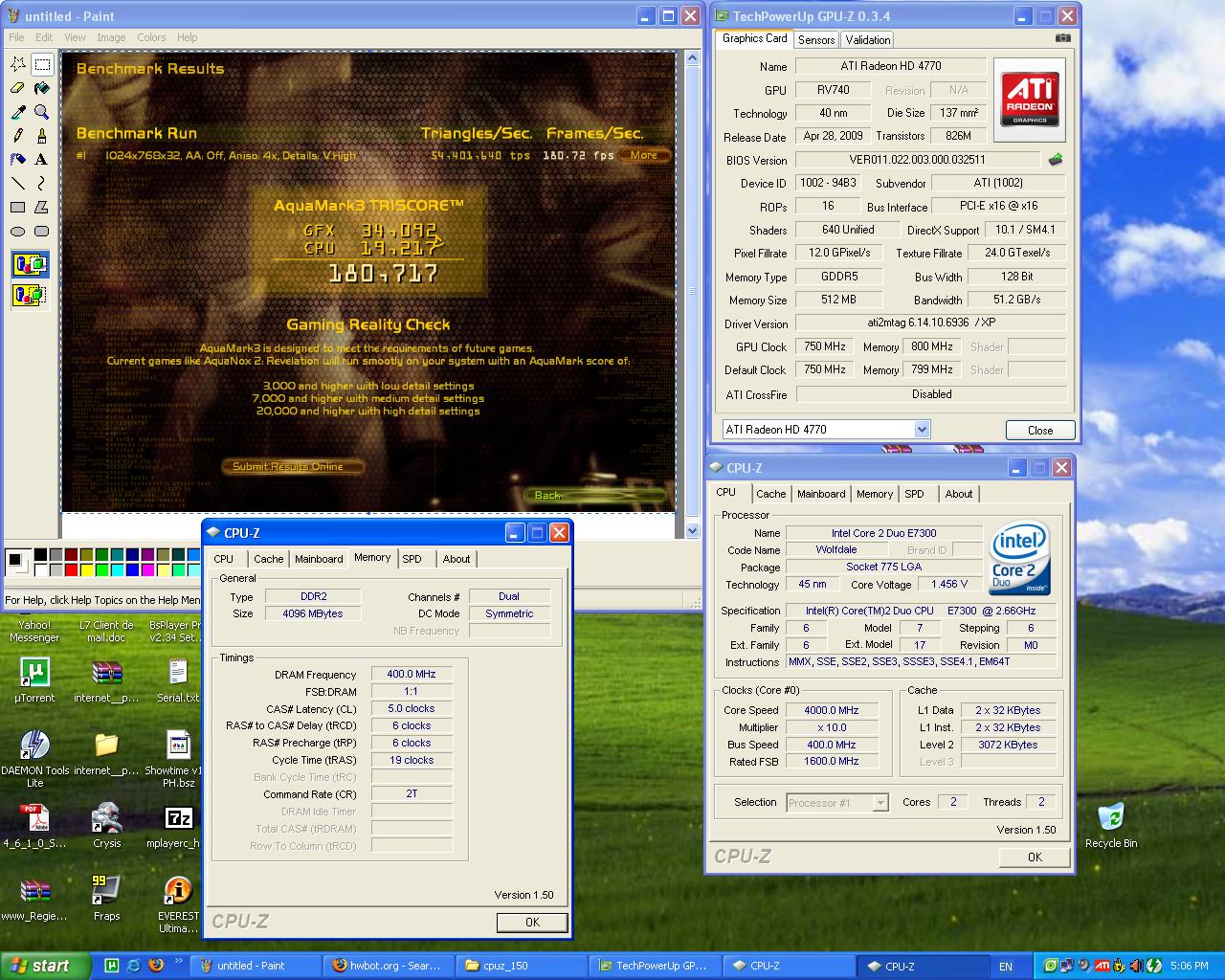Select the Rectangle shape tool
1225x980 pixels.
tap(17, 207)
